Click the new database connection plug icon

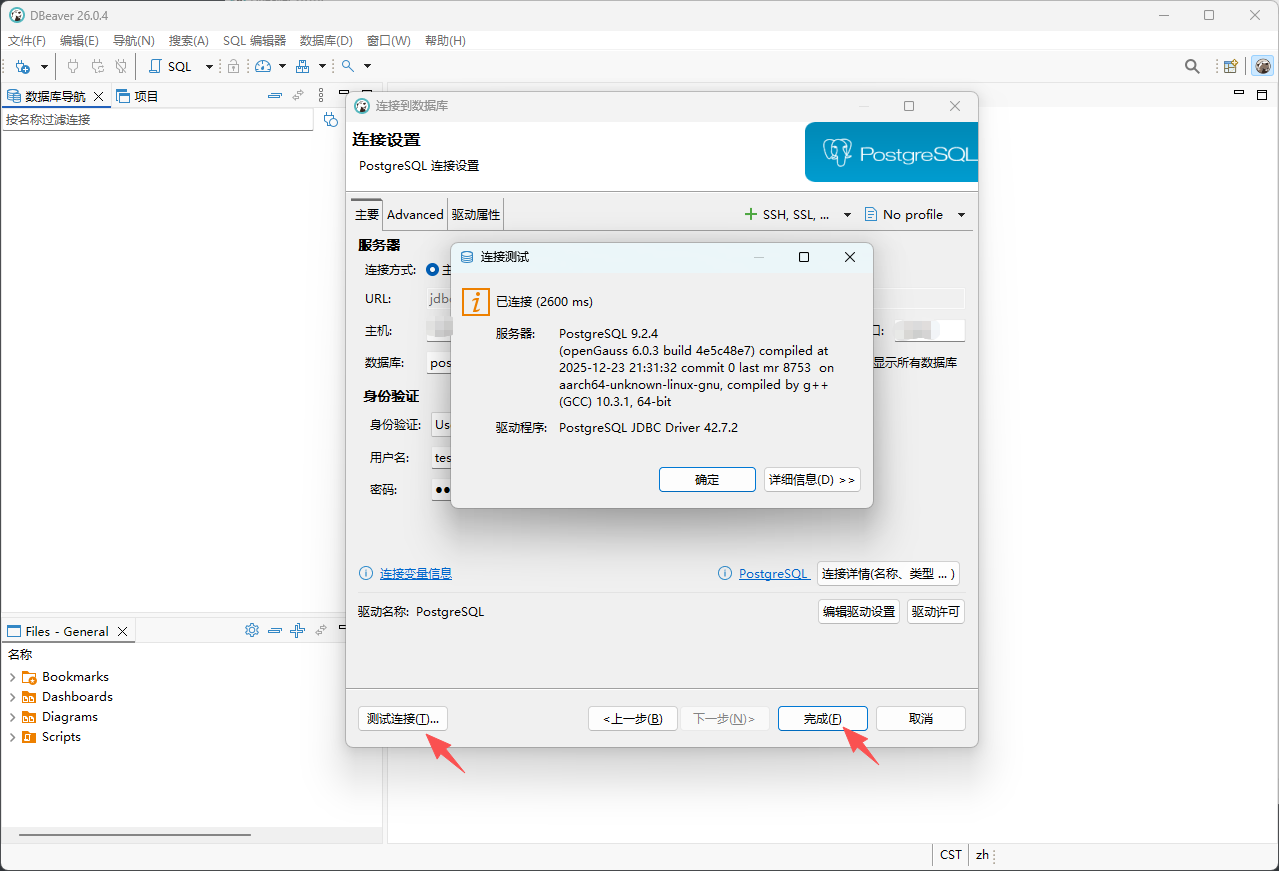pos(22,66)
